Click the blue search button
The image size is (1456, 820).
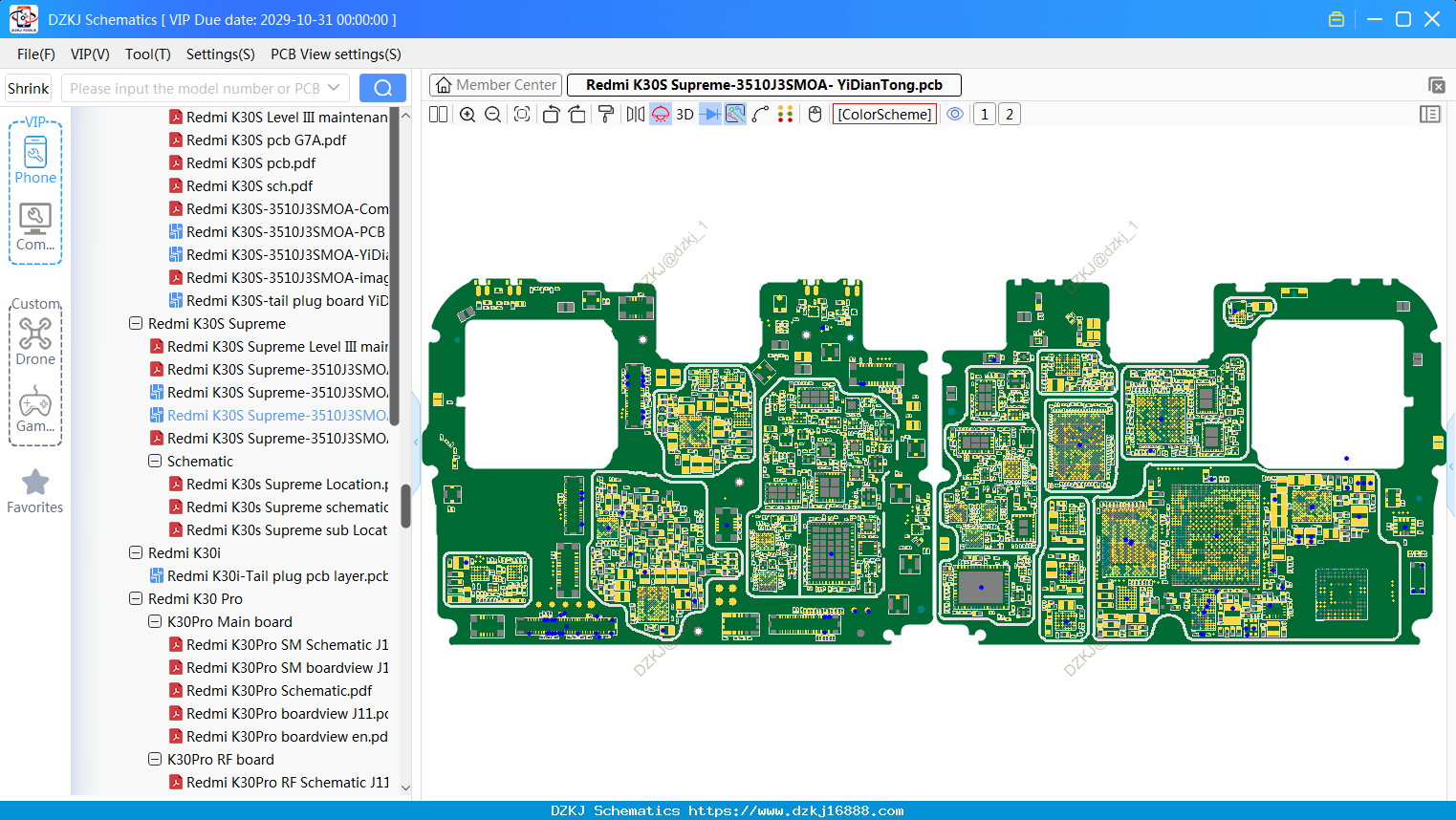pyautogui.click(x=382, y=88)
